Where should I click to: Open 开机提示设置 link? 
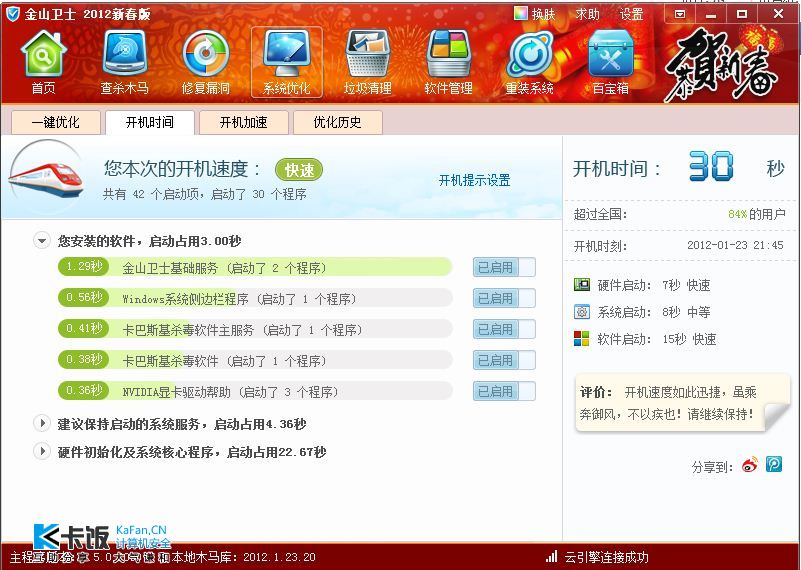[x=475, y=180]
